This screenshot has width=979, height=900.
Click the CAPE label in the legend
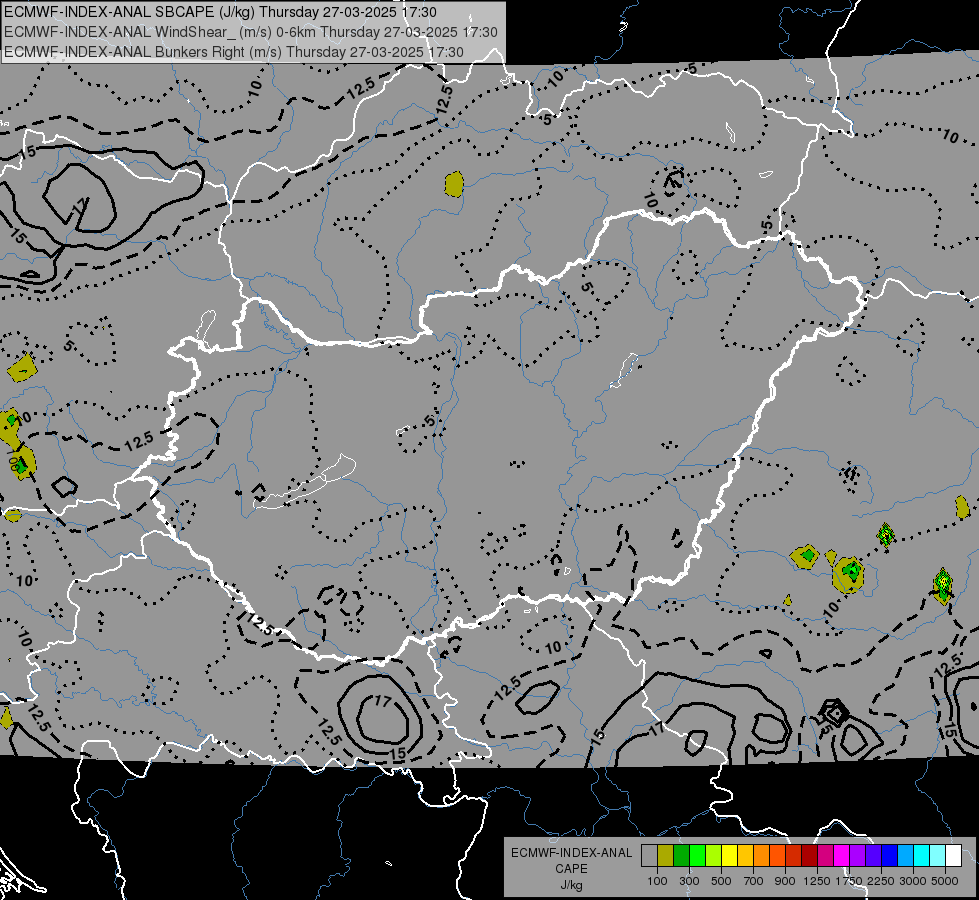571,869
